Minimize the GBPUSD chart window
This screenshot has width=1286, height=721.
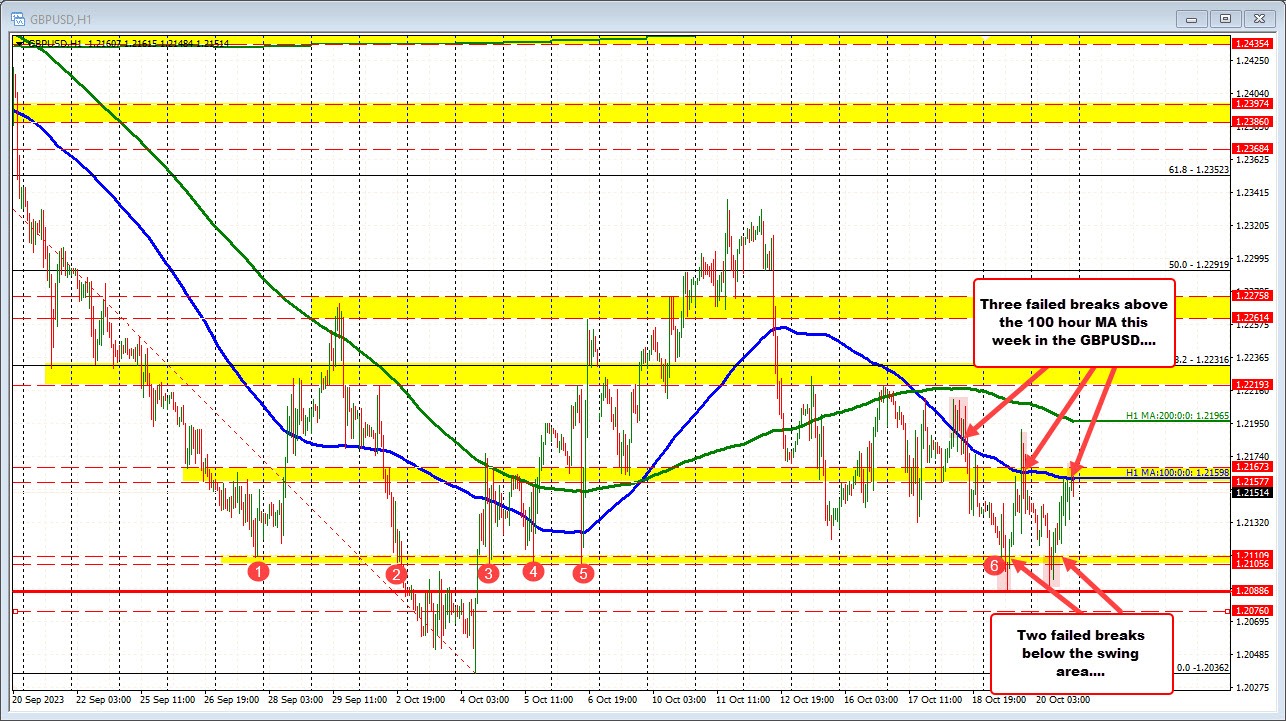coord(1191,18)
